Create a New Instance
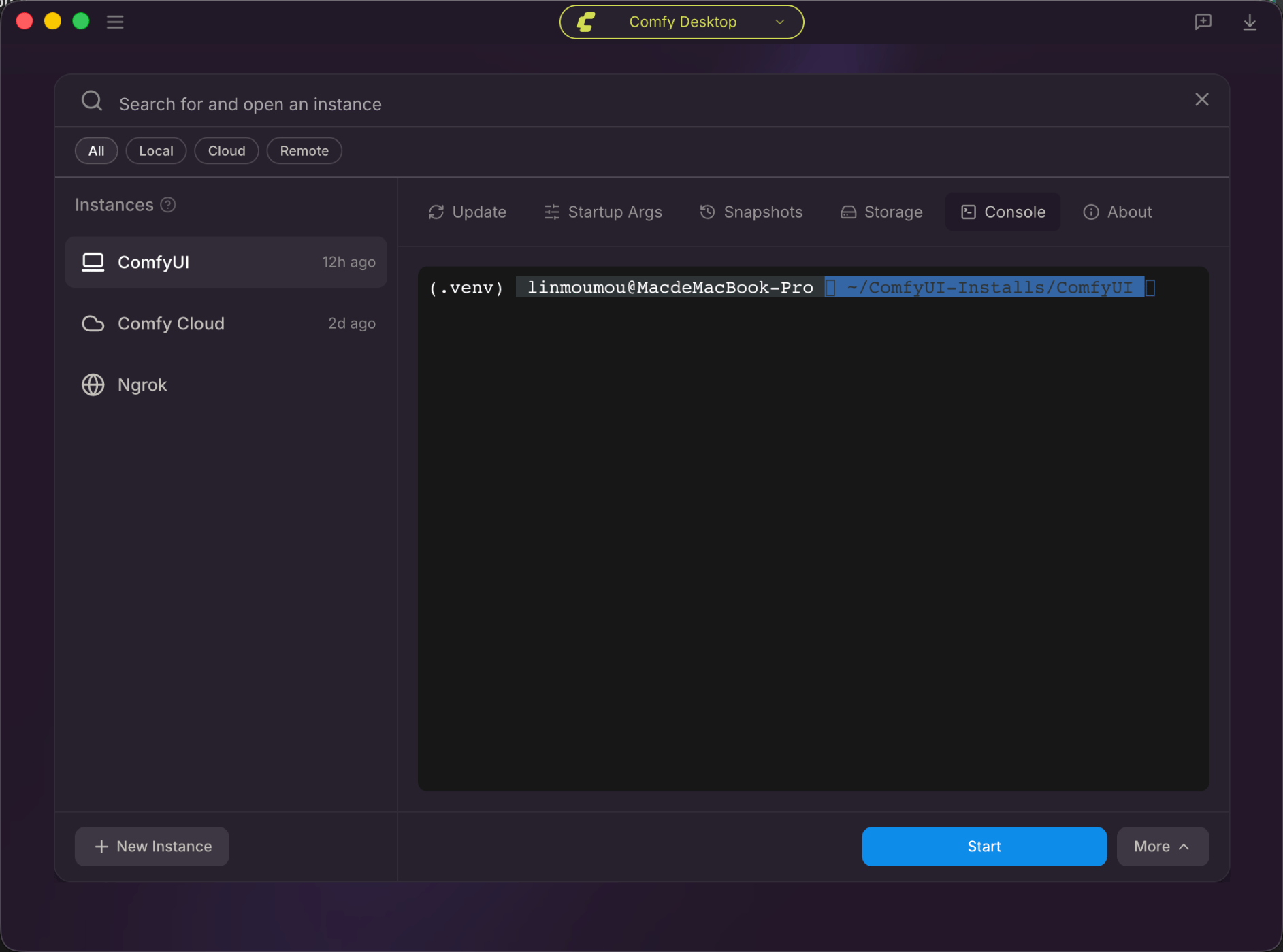The width and height of the screenshot is (1283, 952). click(152, 846)
